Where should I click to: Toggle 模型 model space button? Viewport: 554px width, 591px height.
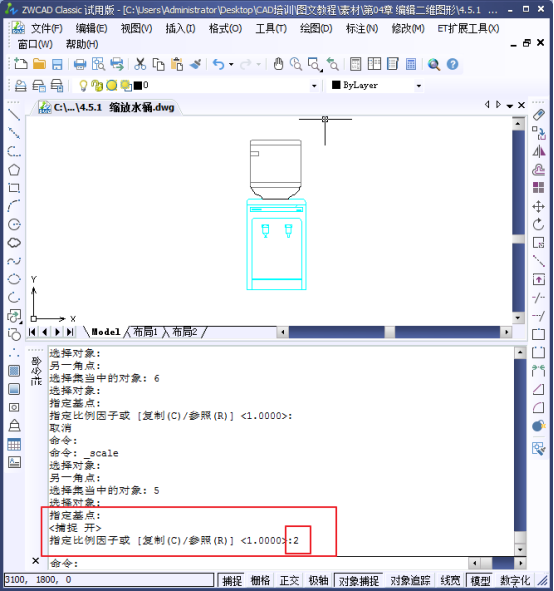tap(481, 580)
